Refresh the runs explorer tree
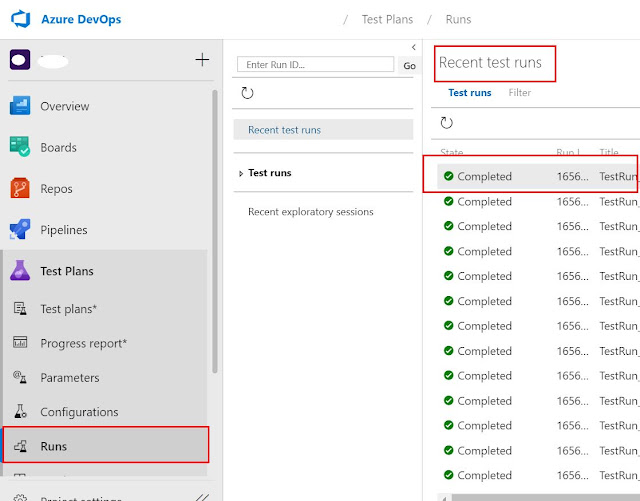 click(247, 93)
